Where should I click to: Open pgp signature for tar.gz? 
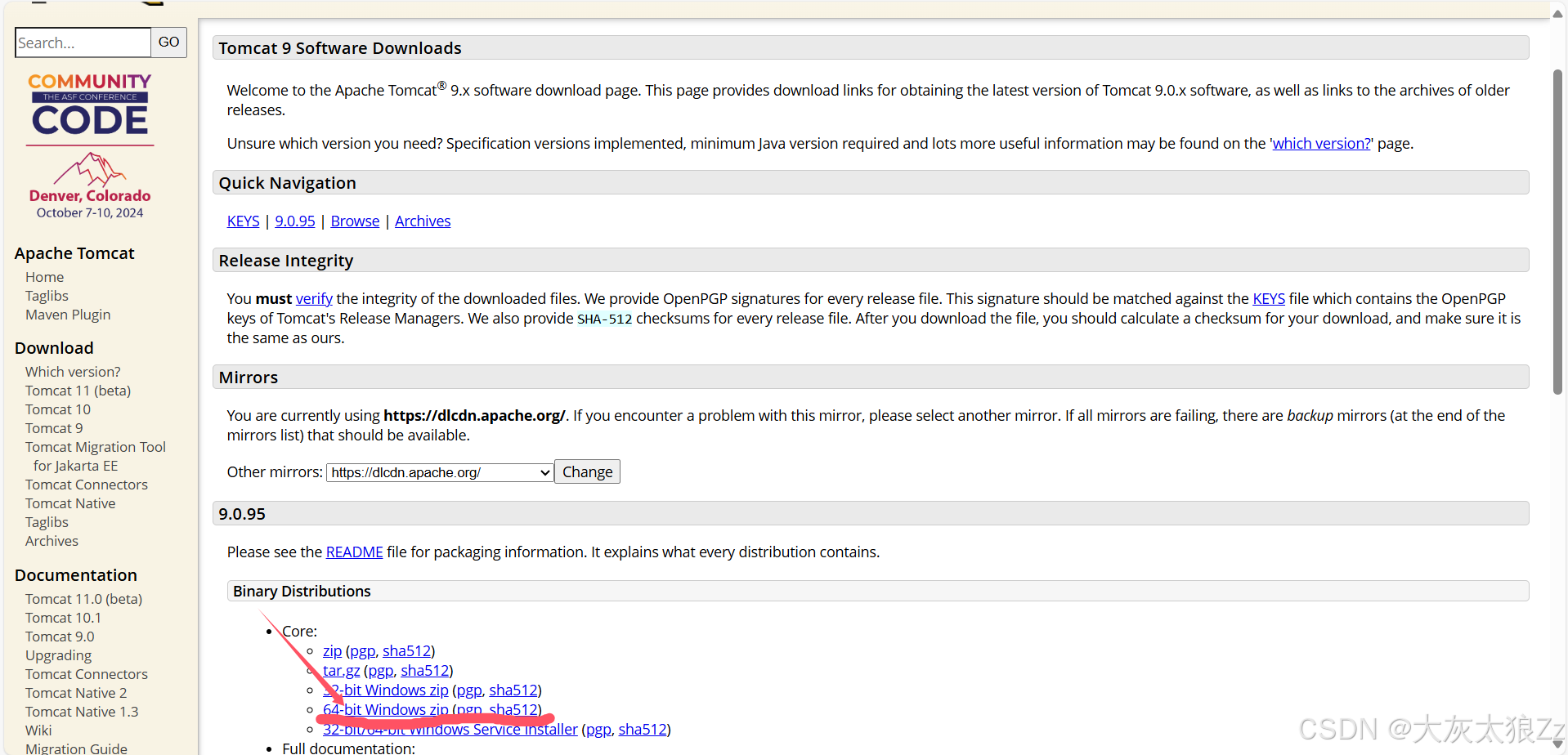point(380,671)
